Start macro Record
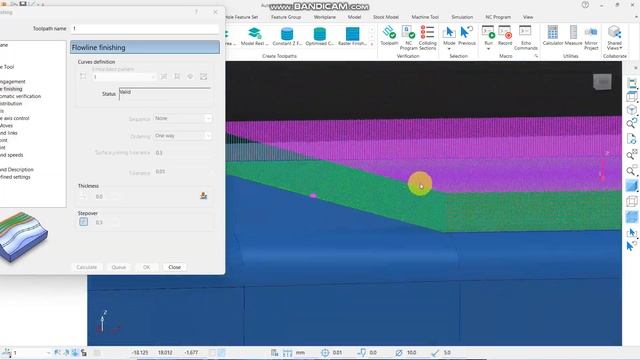This screenshot has width=640, height=360. click(x=505, y=36)
